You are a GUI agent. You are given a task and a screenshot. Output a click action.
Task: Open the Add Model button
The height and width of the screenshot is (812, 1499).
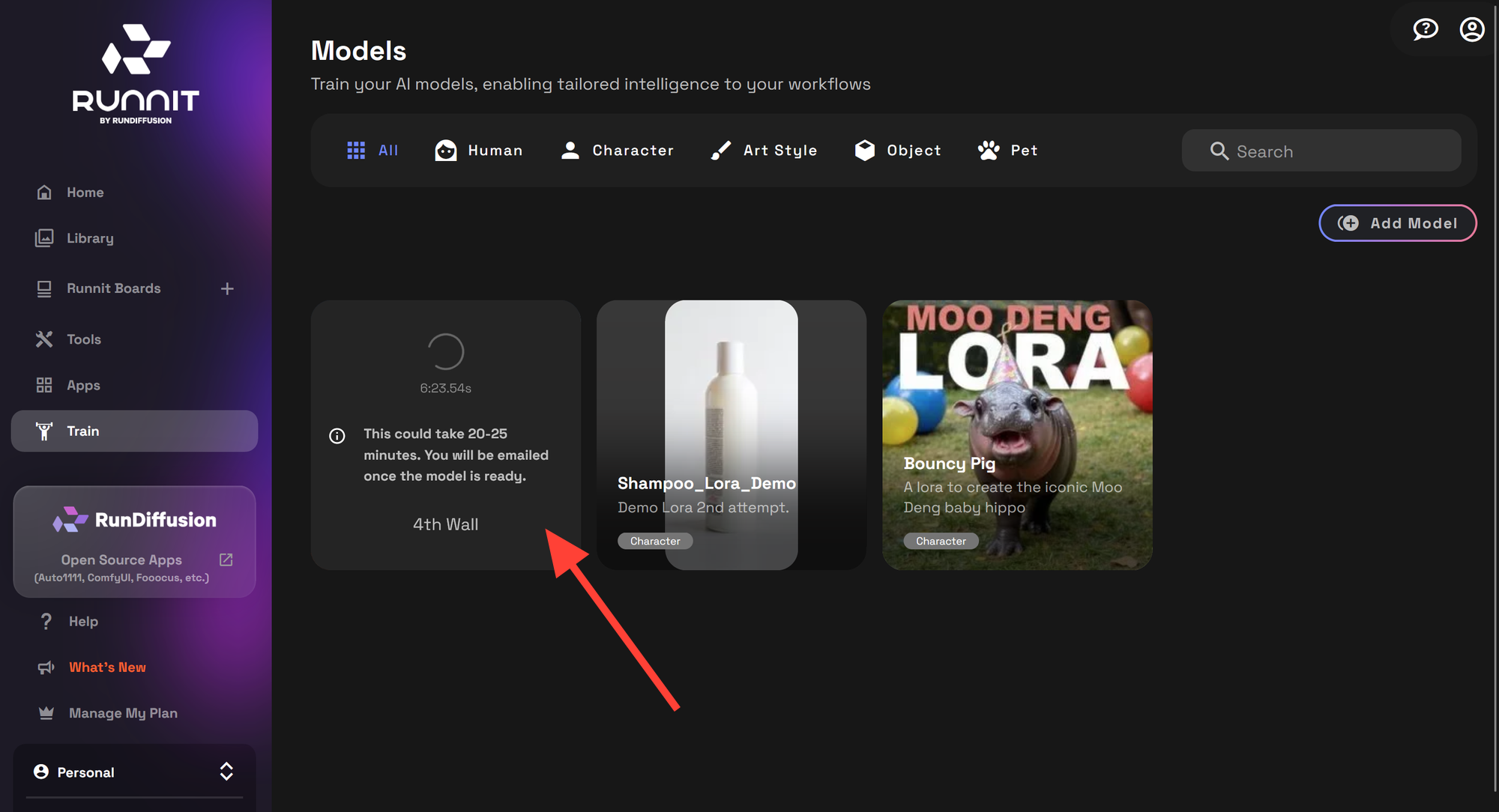pyautogui.click(x=1397, y=222)
